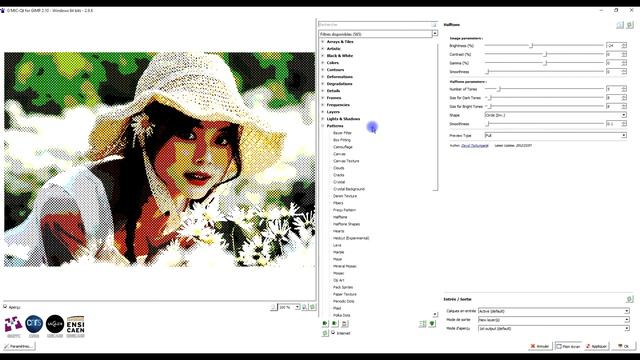The image size is (640, 360).
Task: Click the update filters refresh icon near Internet
Action: click(325, 333)
